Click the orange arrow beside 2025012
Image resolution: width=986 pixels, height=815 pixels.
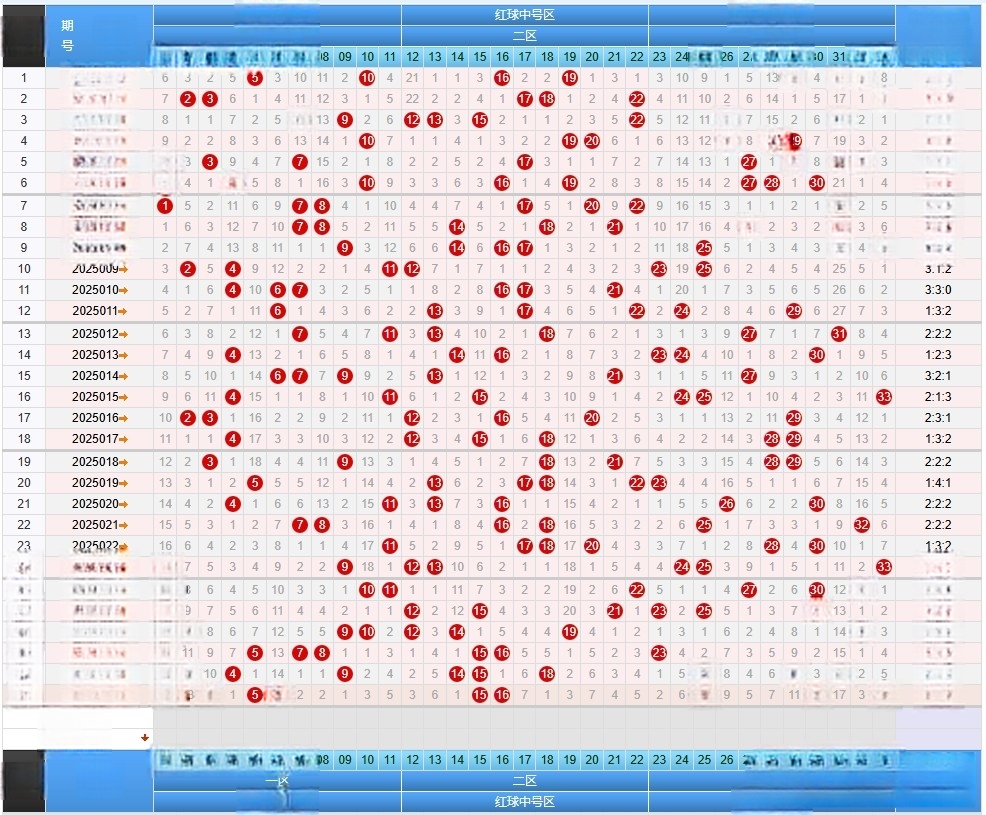123,335
